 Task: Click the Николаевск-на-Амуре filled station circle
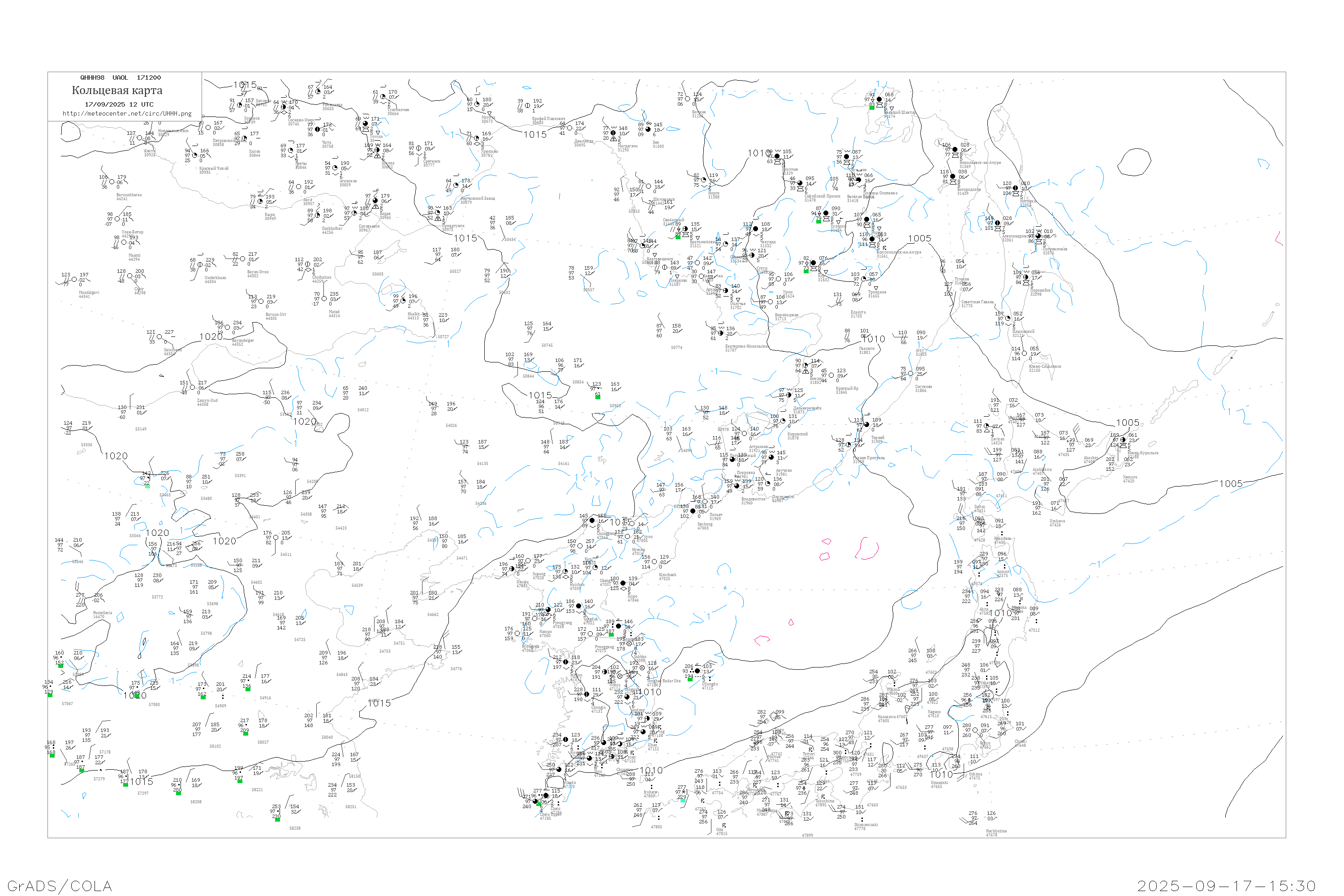955,150
